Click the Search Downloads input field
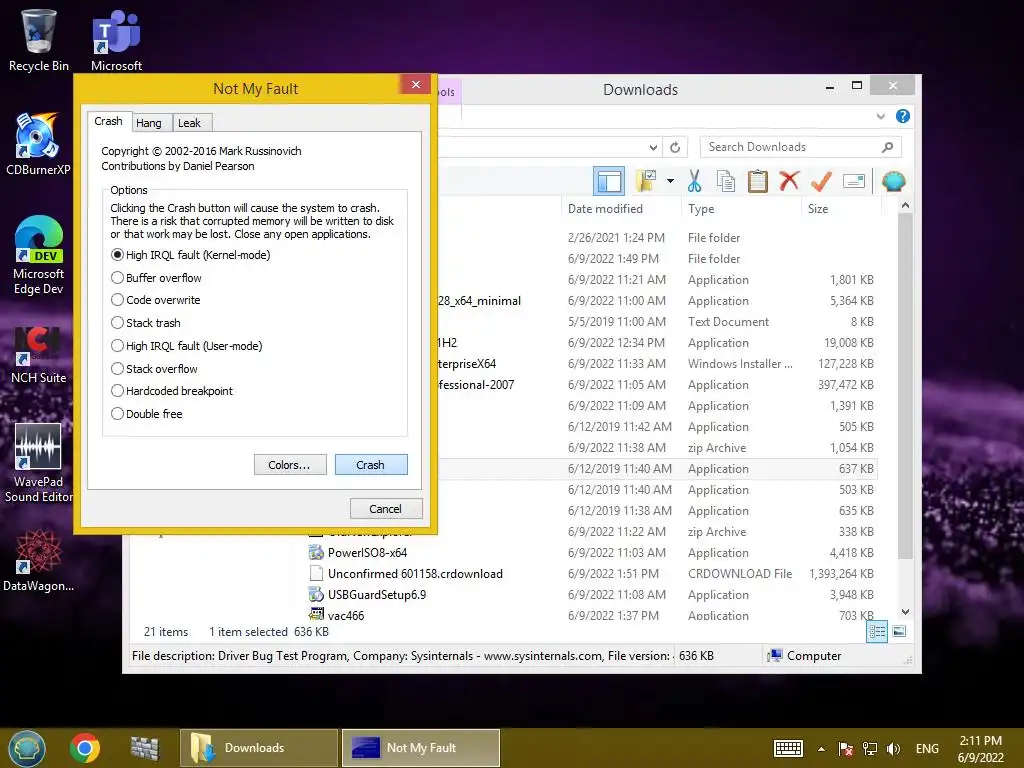Viewport: 1024px width, 768px height. 801,147
